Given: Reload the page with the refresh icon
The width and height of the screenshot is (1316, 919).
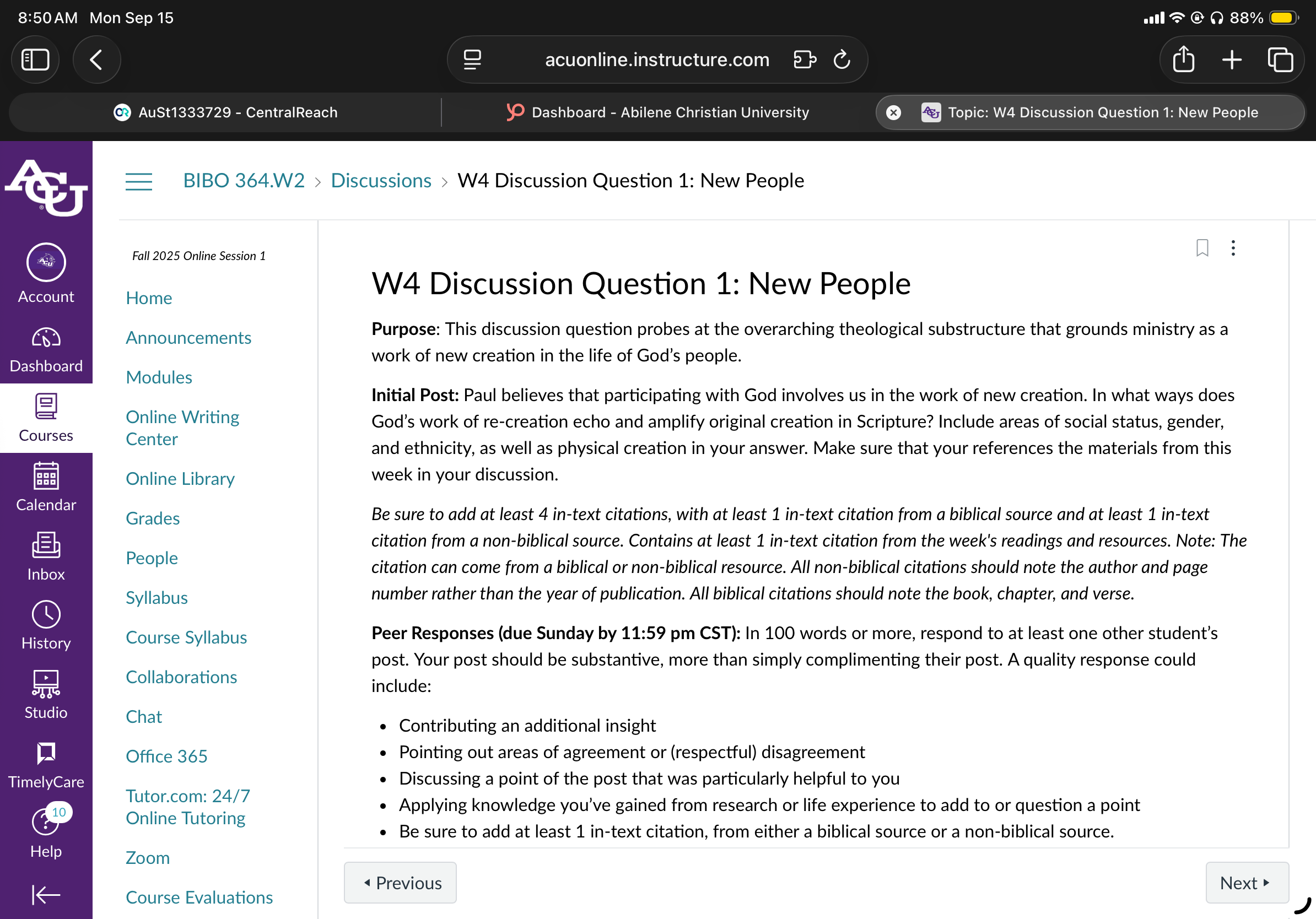Looking at the screenshot, I should (x=842, y=60).
